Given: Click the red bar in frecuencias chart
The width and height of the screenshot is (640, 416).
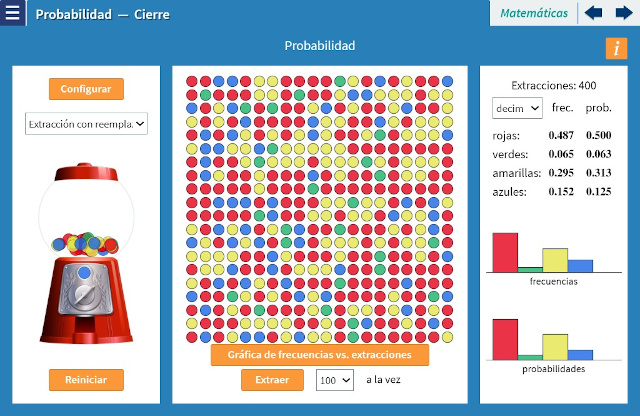Looking at the screenshot, I should (x=505, y=252).
